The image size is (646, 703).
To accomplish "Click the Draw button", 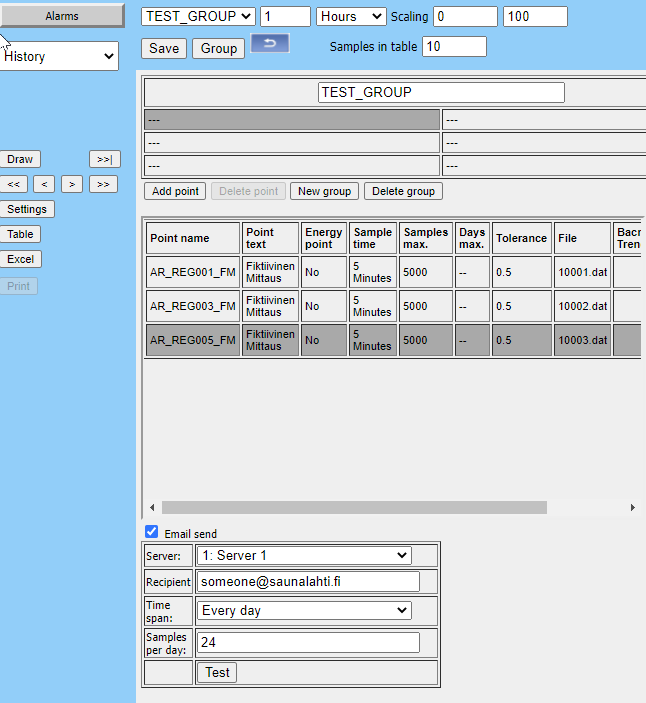I will [20, 159].
